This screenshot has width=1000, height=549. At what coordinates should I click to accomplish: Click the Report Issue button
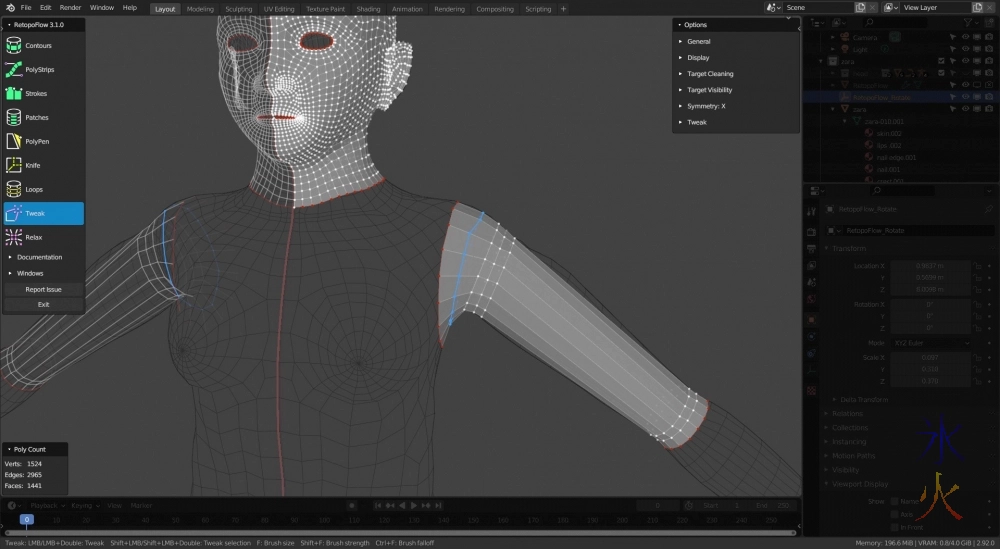click(x=43, y=289)
